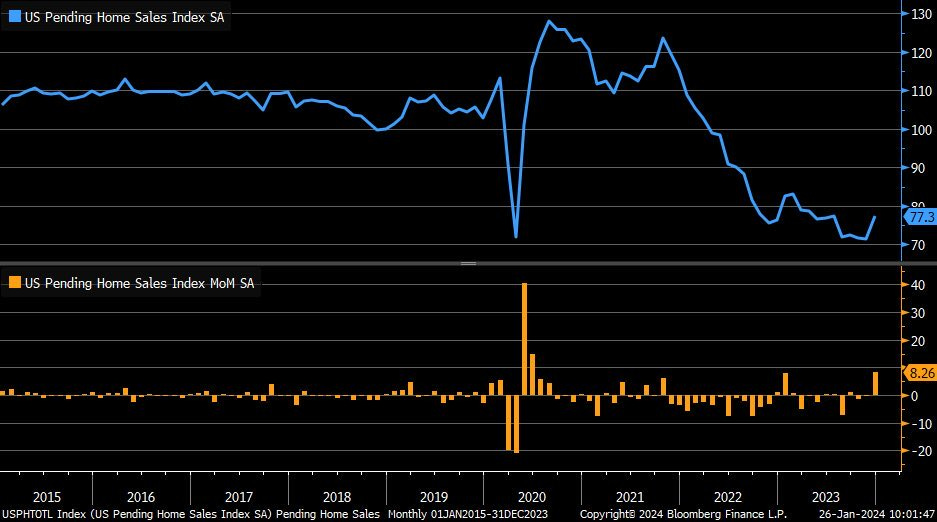This screenshot has width=937, height=522.
Task: Click the orange 8.26 last value tag
Action: (919, 373)
